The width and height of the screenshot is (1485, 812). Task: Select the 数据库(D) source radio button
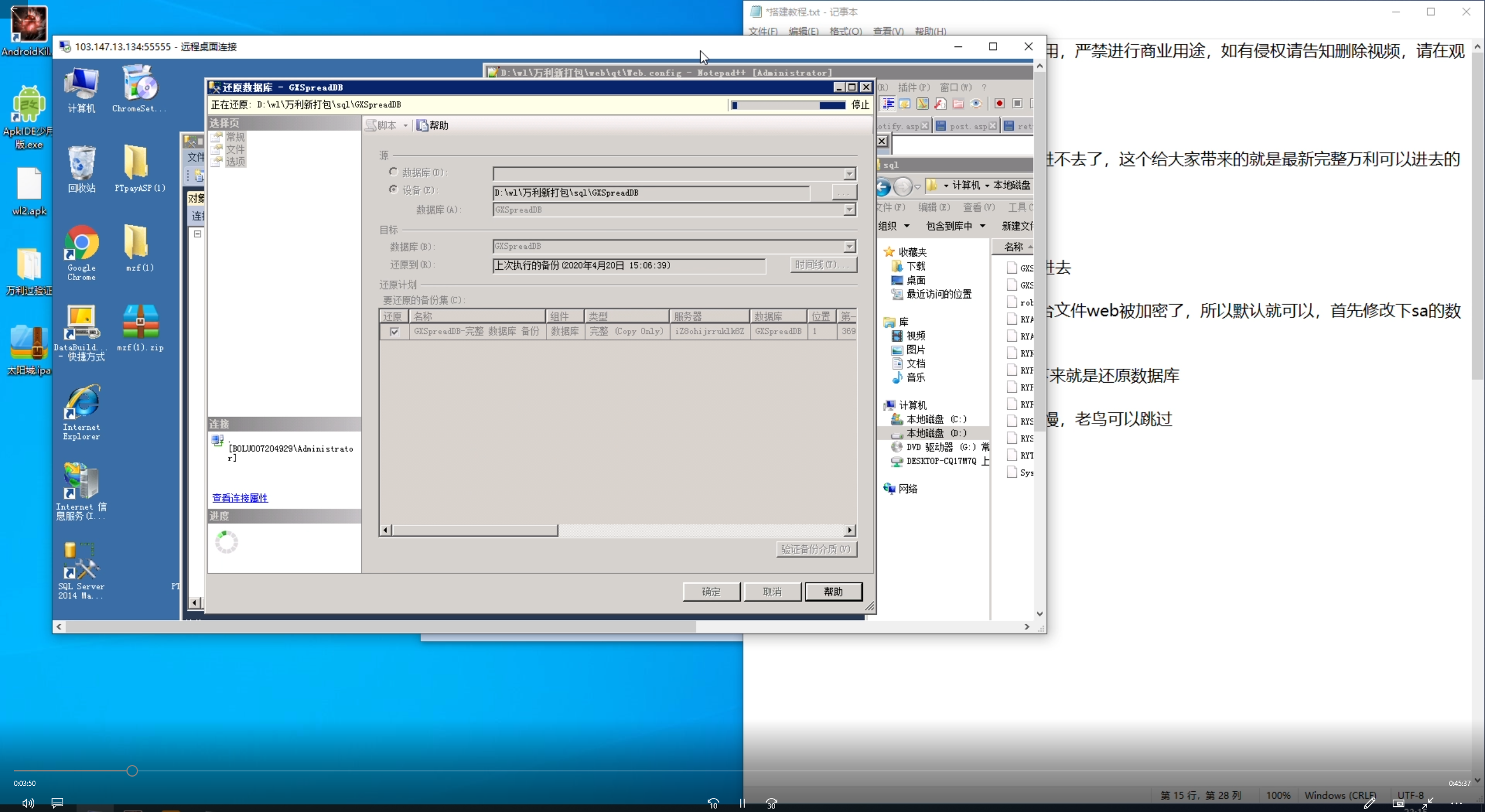(393, 172)
